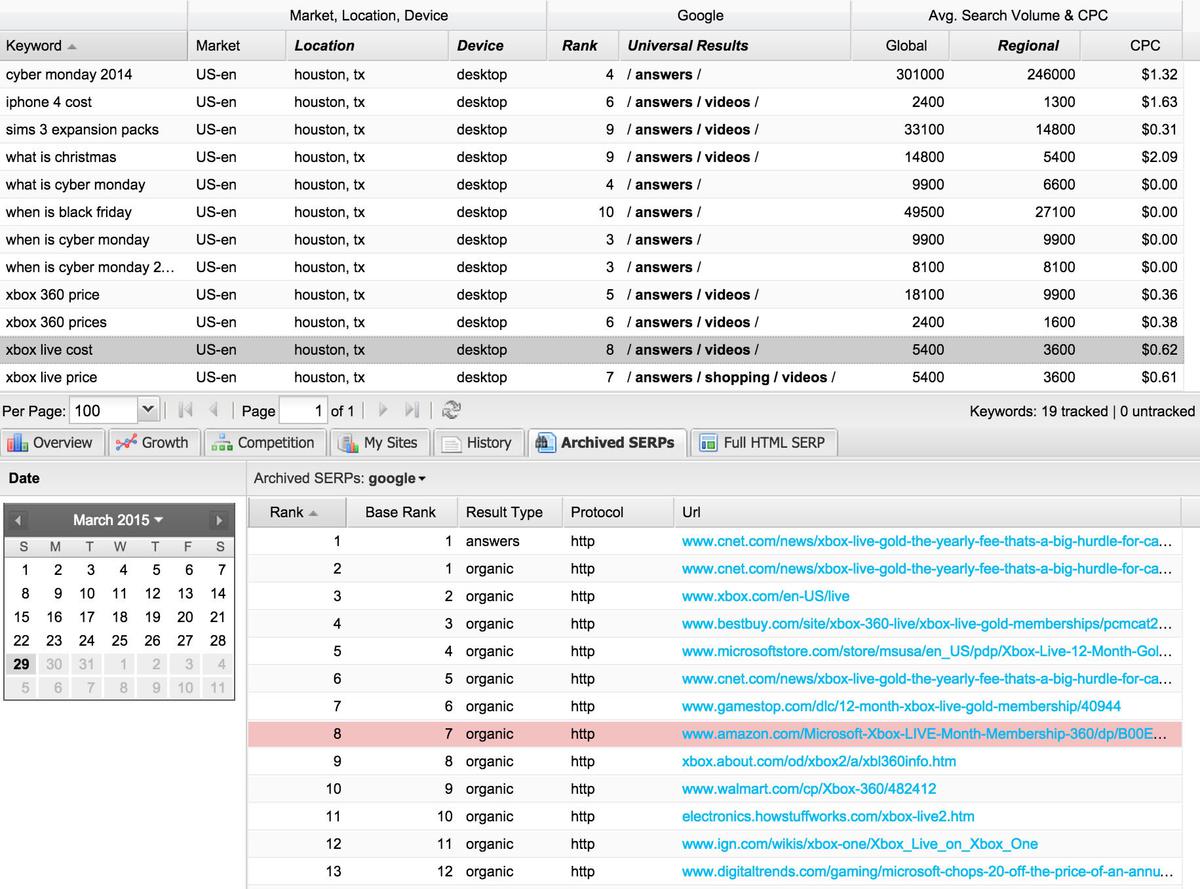Image resolution: width=1200 pixels, height=889 pixels.
Task: Switch to the Full HTML SERP tab
Action: (763, 443)
